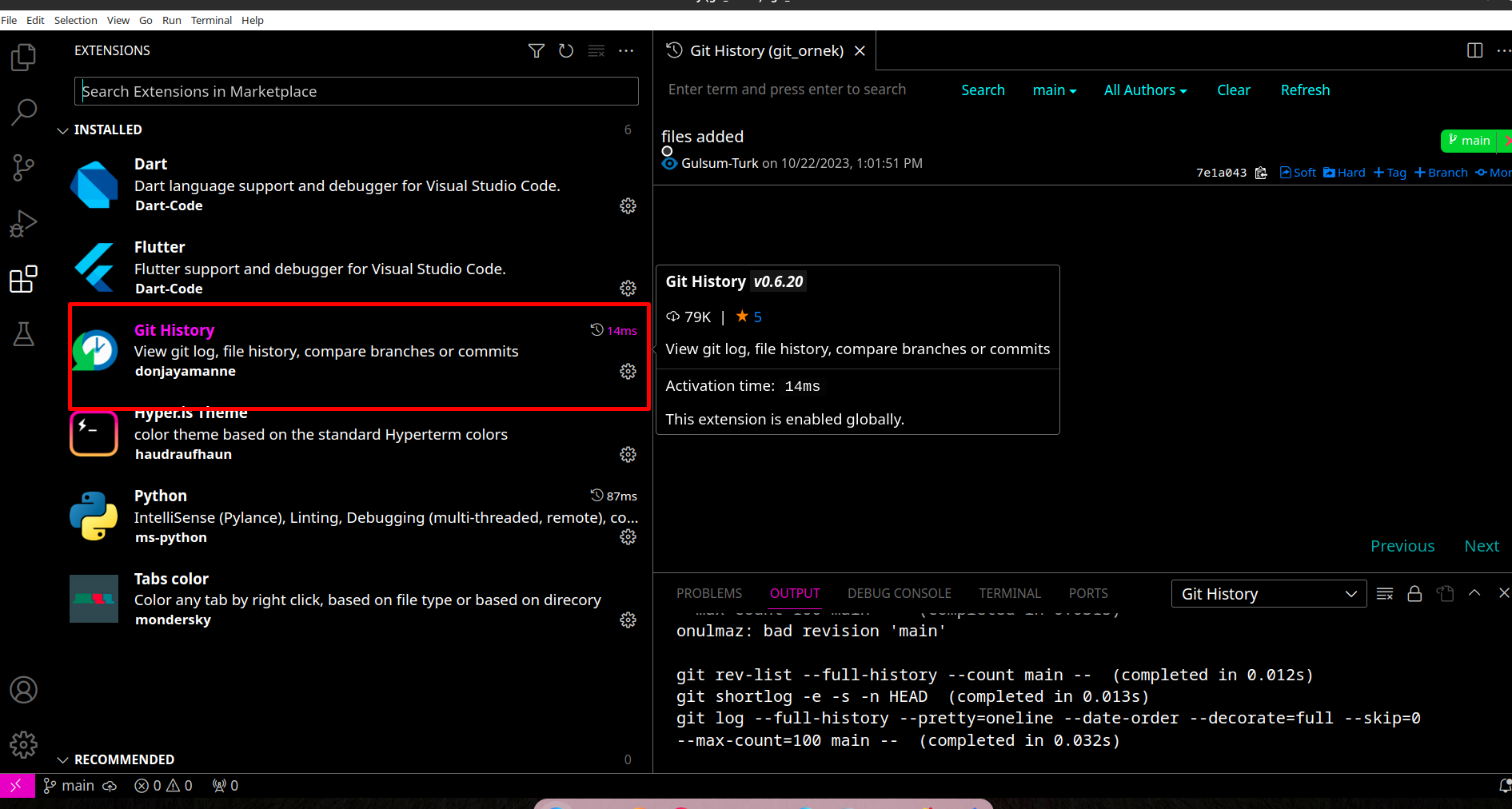
Task: Select the OUTPUT tab
Action: 795,593
